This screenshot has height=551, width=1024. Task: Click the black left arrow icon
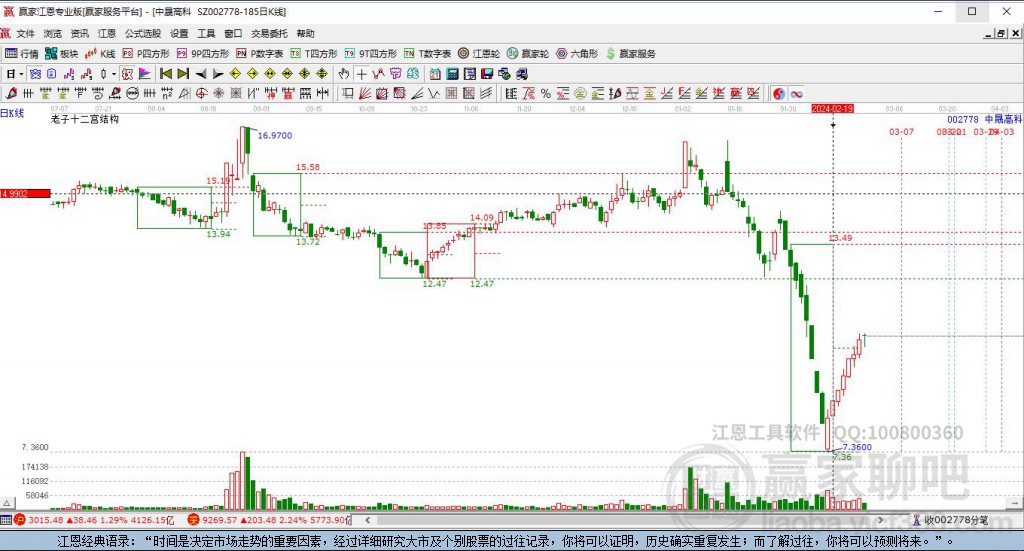[201, 74]
